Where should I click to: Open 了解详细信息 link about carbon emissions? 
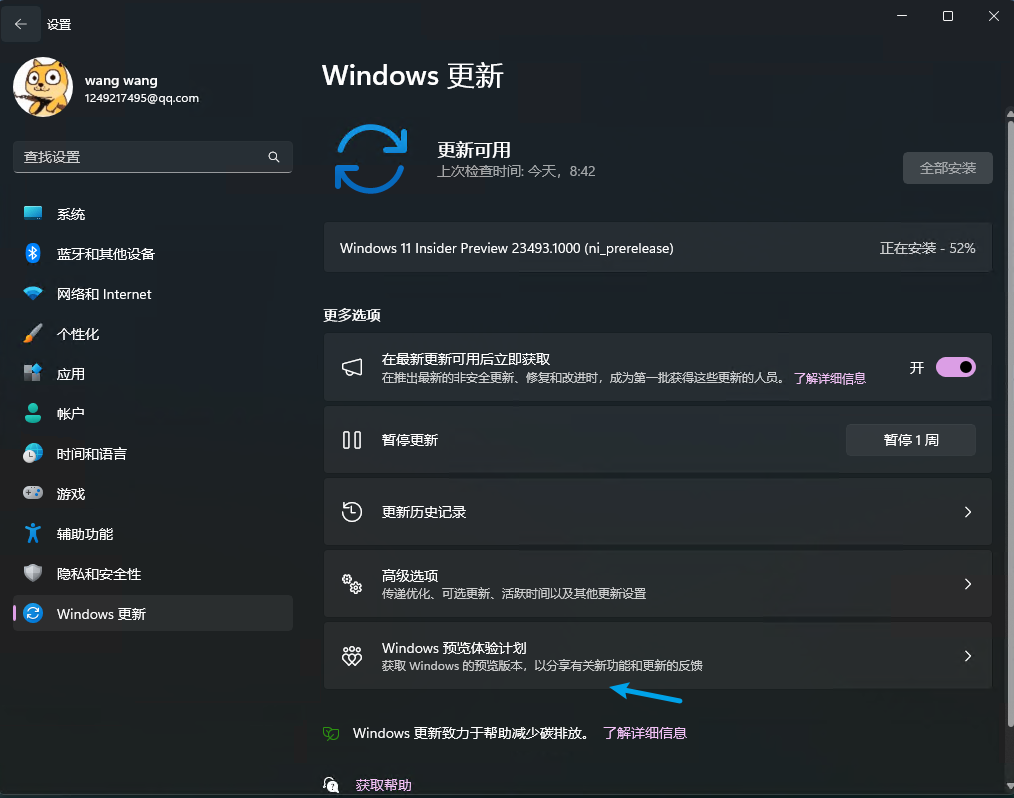[645, 733]
